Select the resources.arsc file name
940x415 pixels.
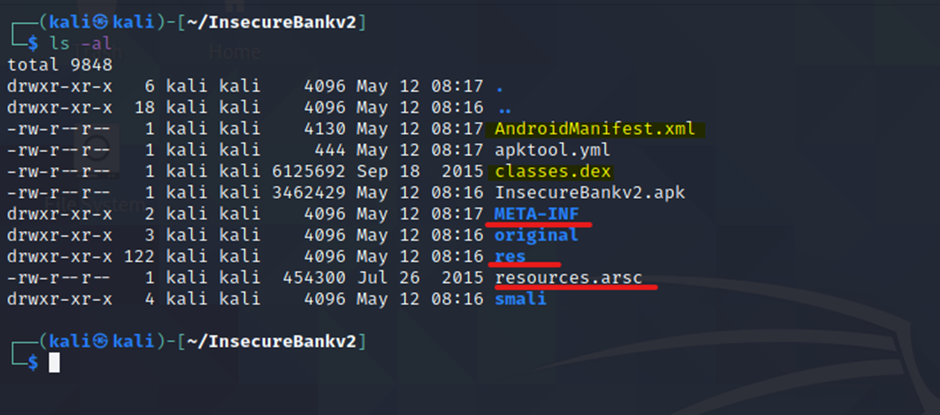tap(569, 277)
